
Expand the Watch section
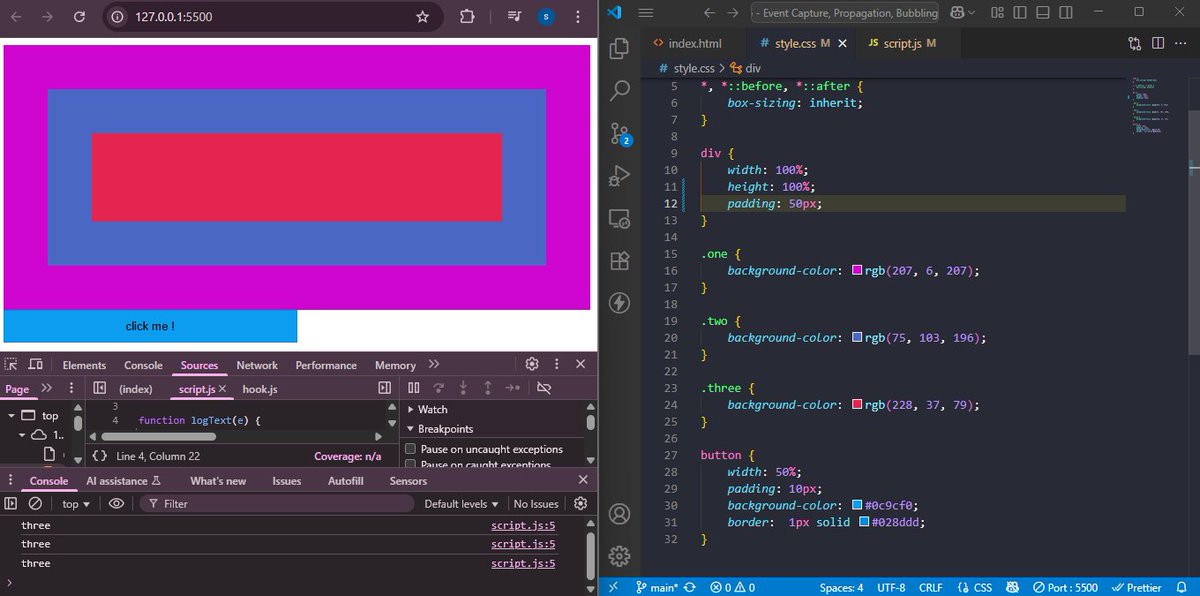coord(428,409)
